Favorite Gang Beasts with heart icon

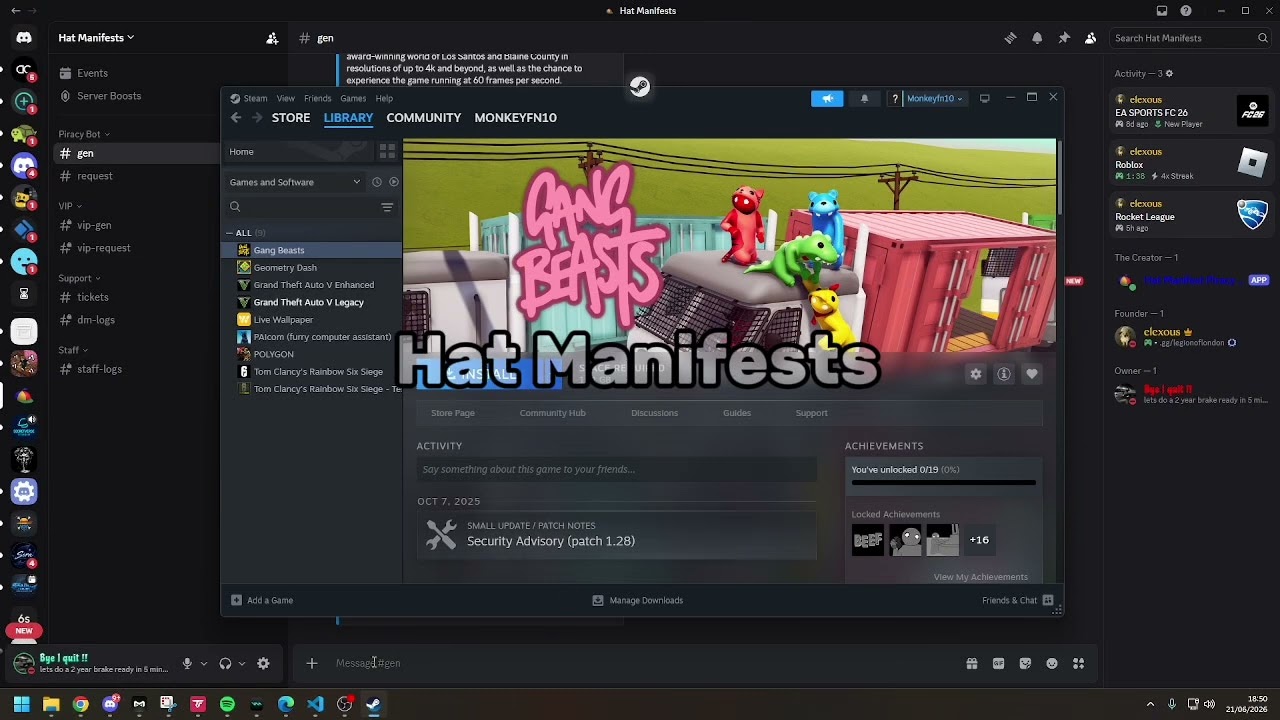(1032, 374)
